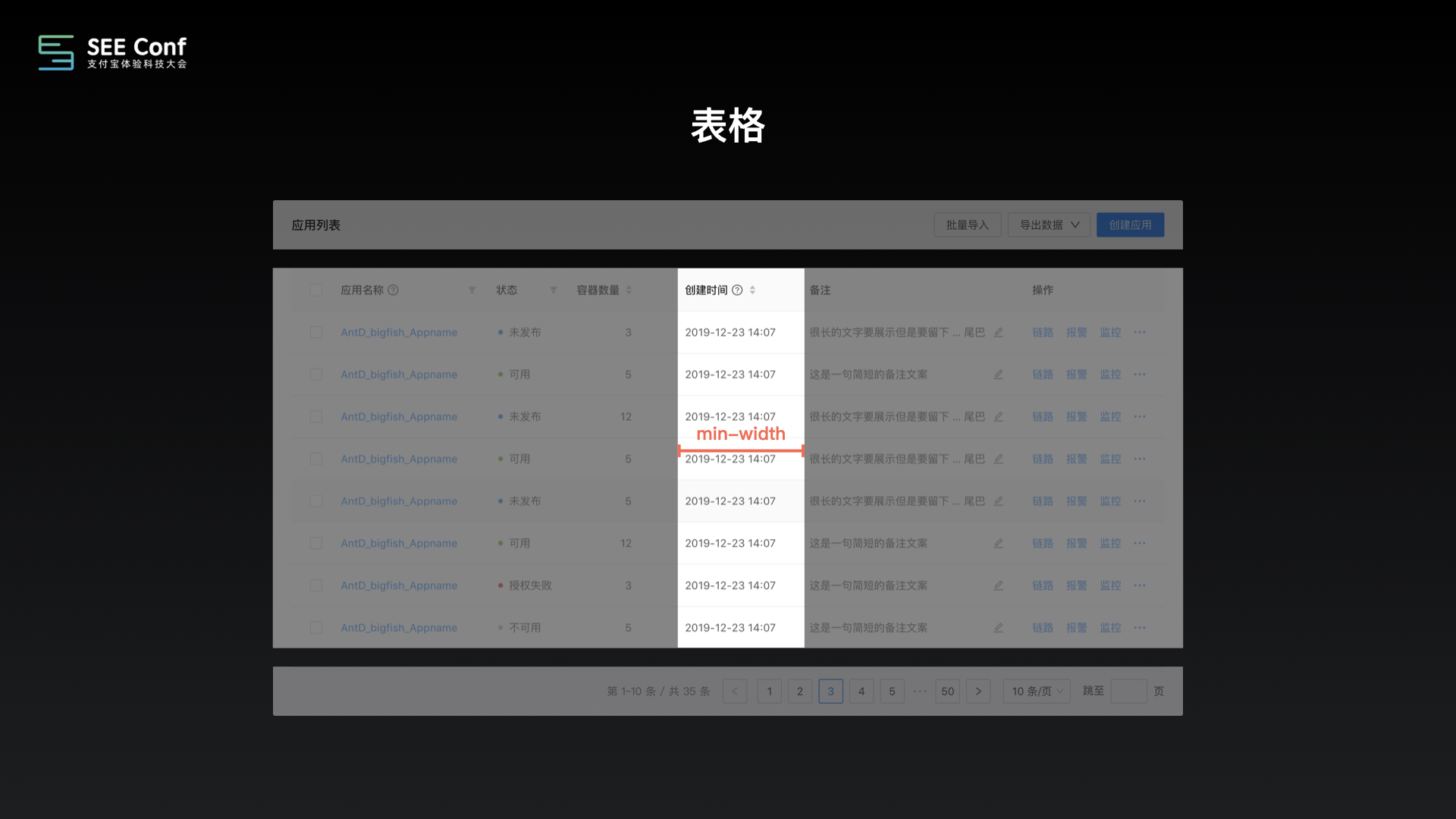Image resolution: width=1456 pixels, height=819 pixels.
Task: Click sort arrows on 创建时间 column
Action: tap(752, 290)
